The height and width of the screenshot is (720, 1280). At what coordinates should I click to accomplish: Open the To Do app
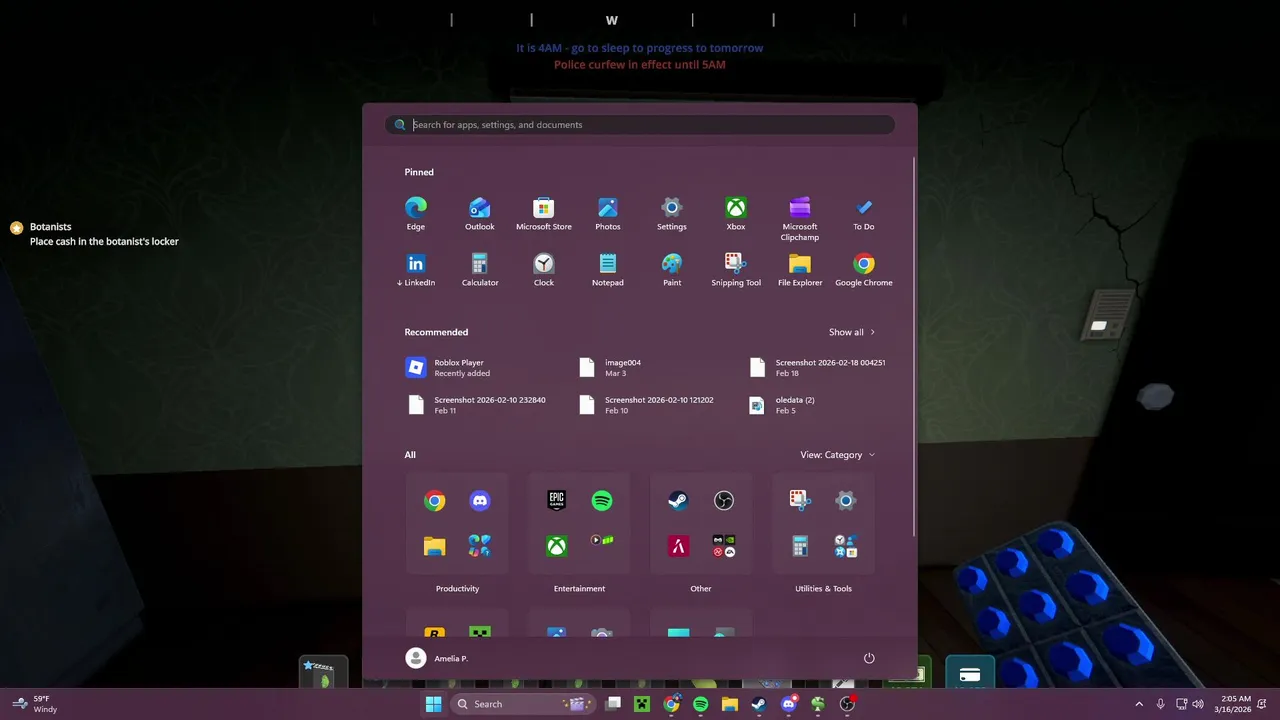[x=864, y=213]
